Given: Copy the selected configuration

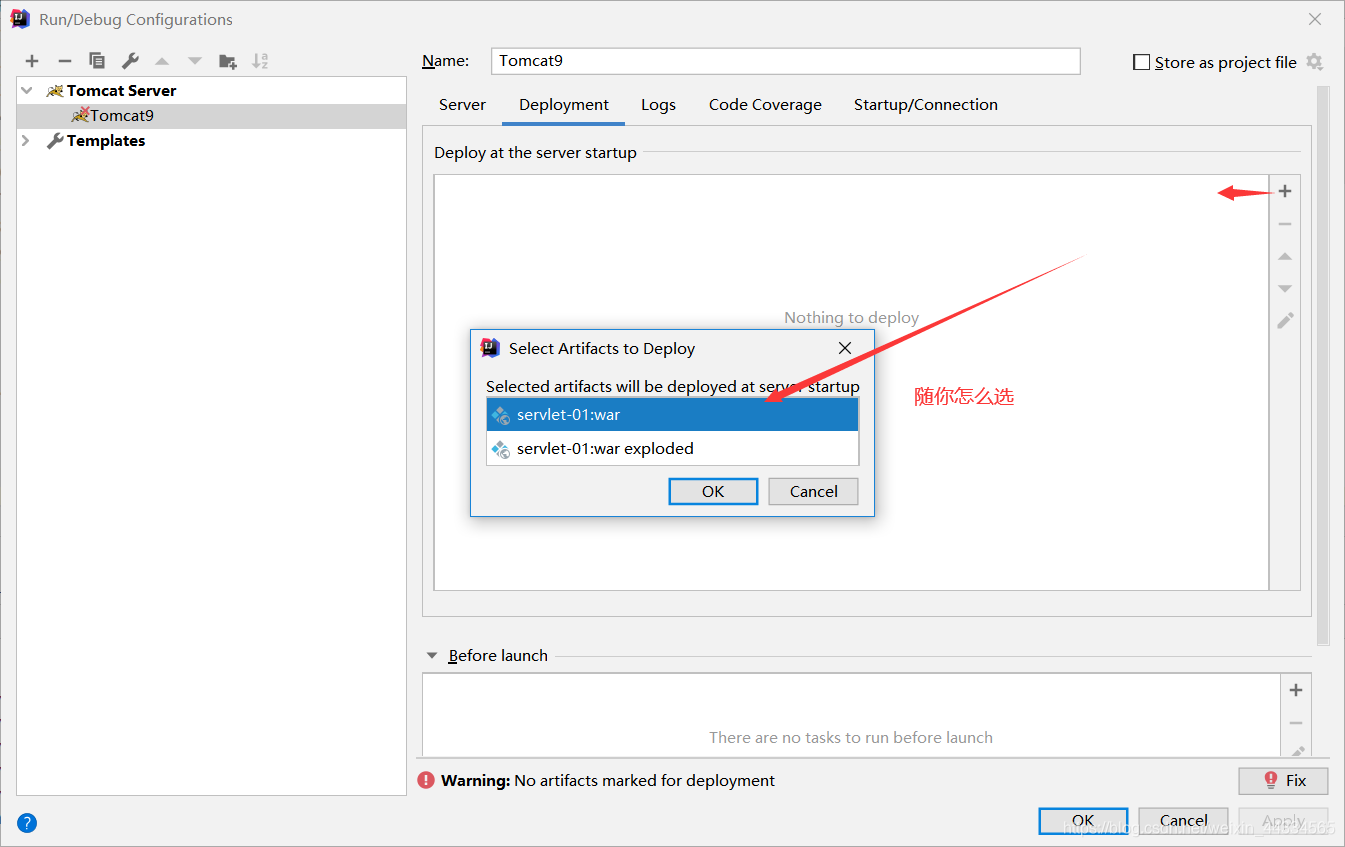Looking at the screenshot, I should pos(97,61).
